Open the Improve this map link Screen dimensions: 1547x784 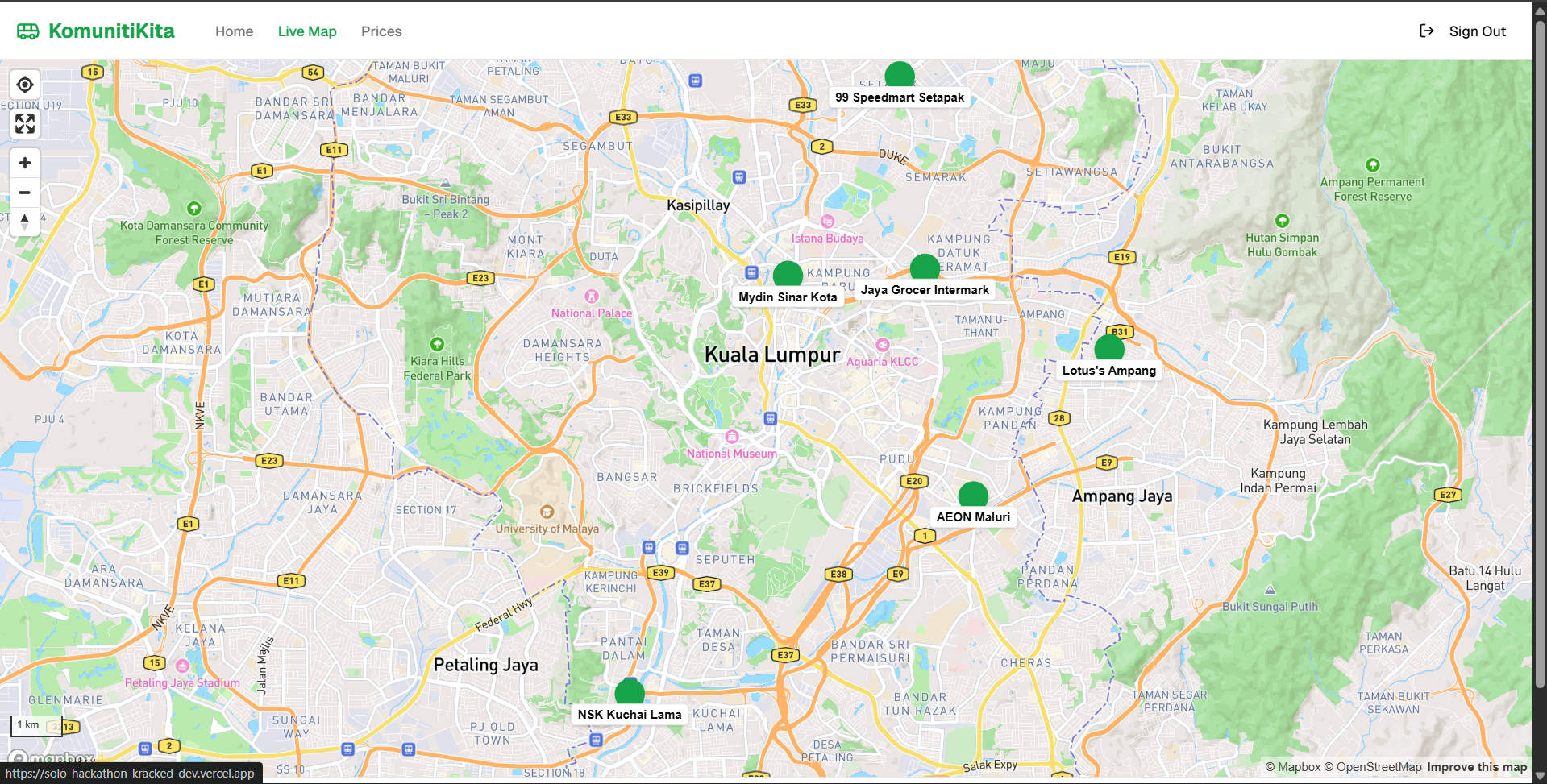pos(1476,767)
